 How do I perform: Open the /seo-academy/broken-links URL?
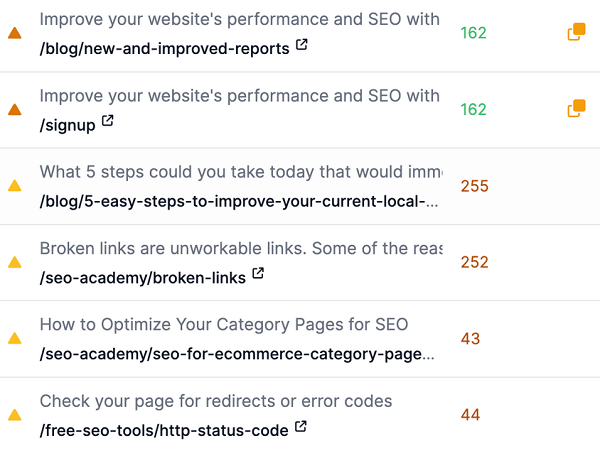click(x=143, y=278)
